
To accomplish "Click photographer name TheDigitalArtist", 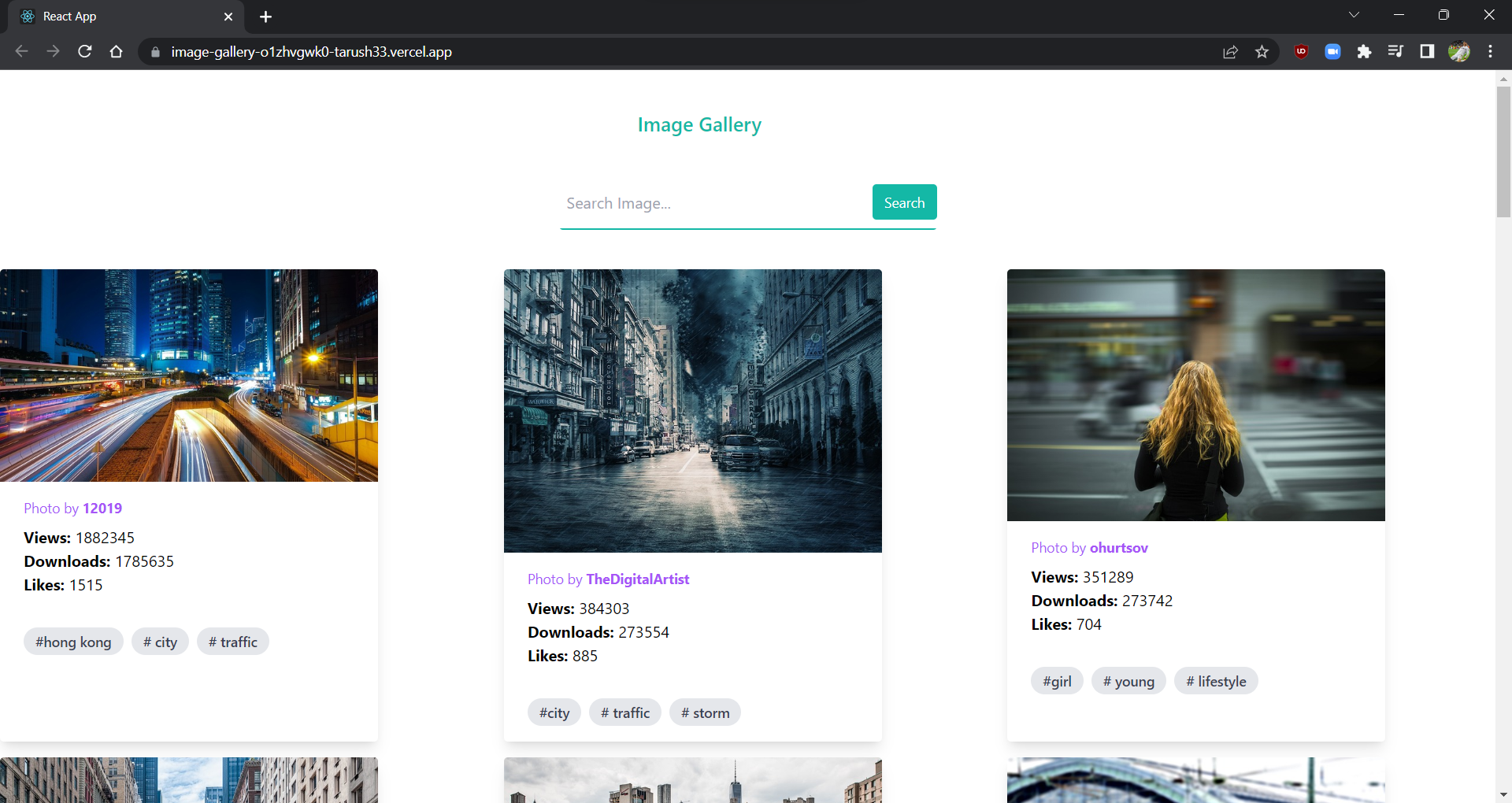I will click(638, 579).
